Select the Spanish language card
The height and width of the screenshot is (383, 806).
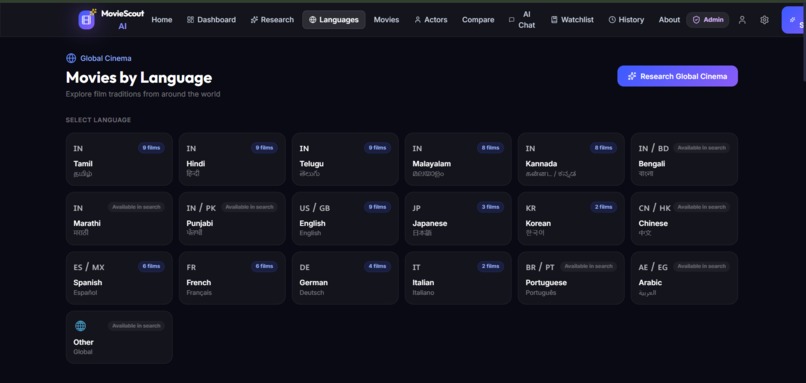[x=119, y=278]
